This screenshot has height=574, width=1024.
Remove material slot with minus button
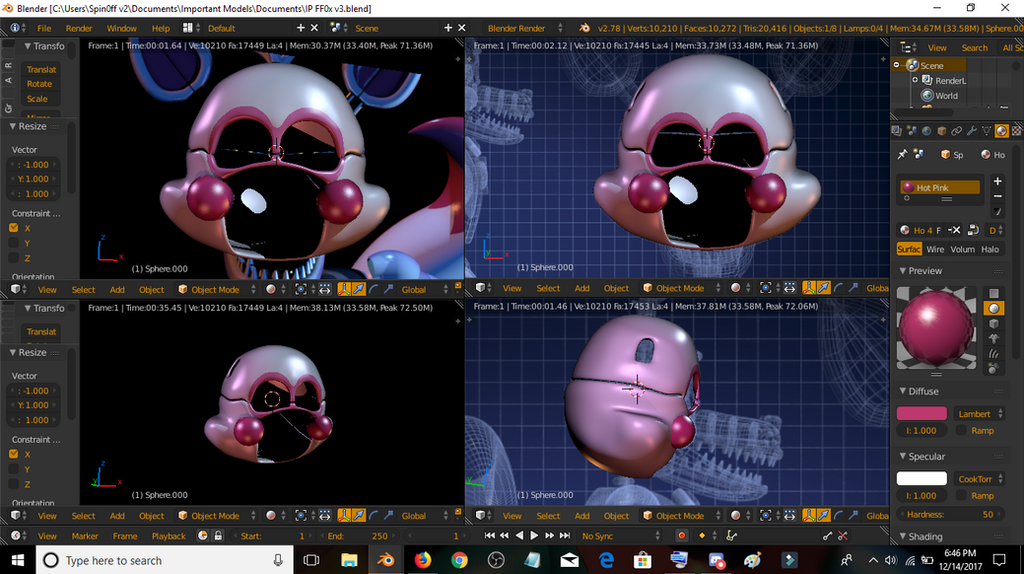coord(997,197)
